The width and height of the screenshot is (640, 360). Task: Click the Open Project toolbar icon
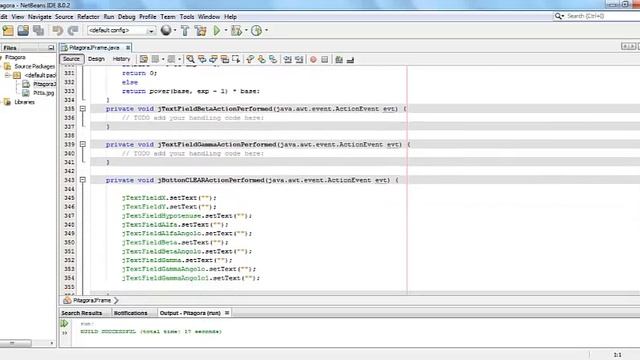[23, 31]
